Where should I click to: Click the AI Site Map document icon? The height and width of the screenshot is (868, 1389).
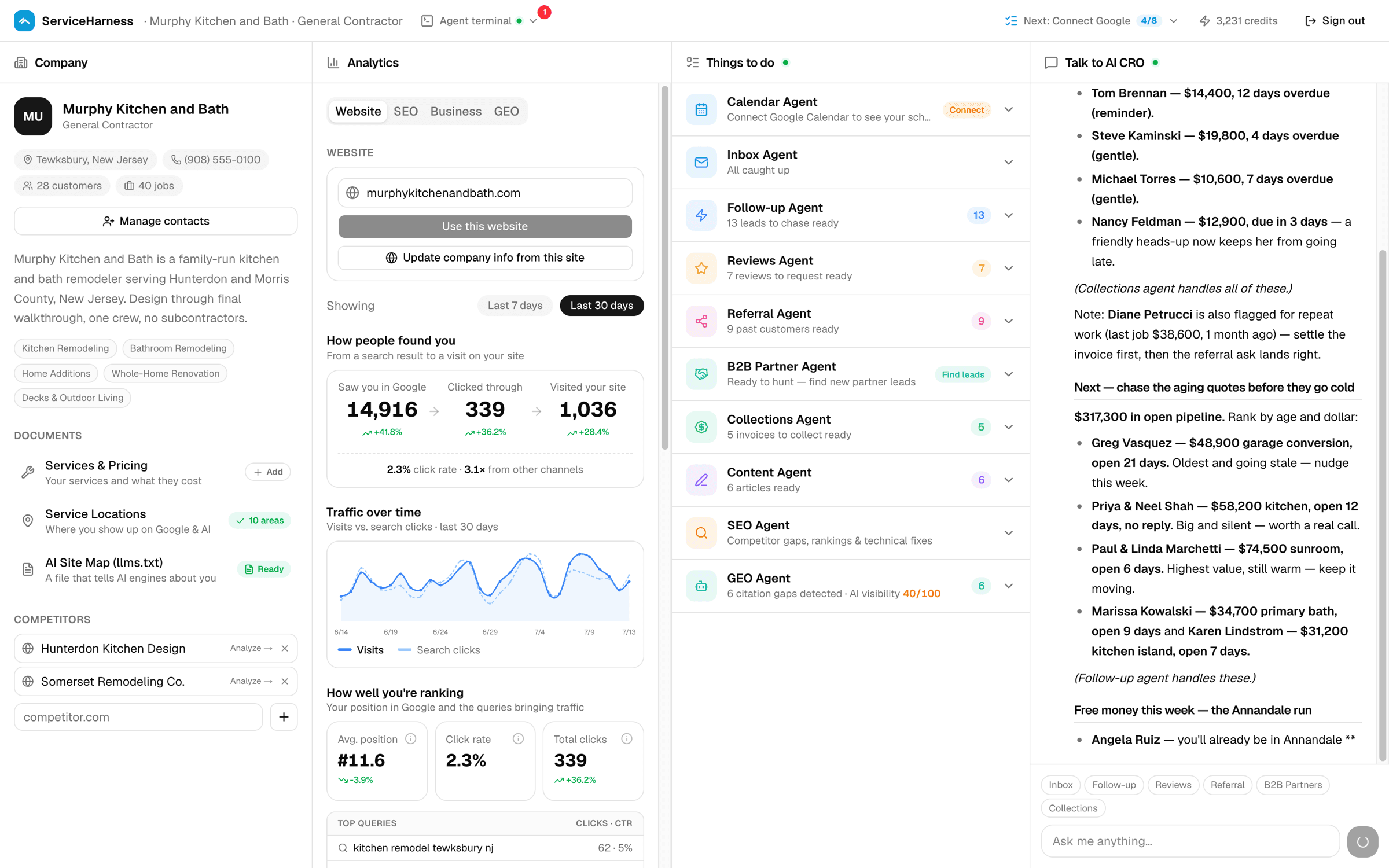click(x=28, y=569)
